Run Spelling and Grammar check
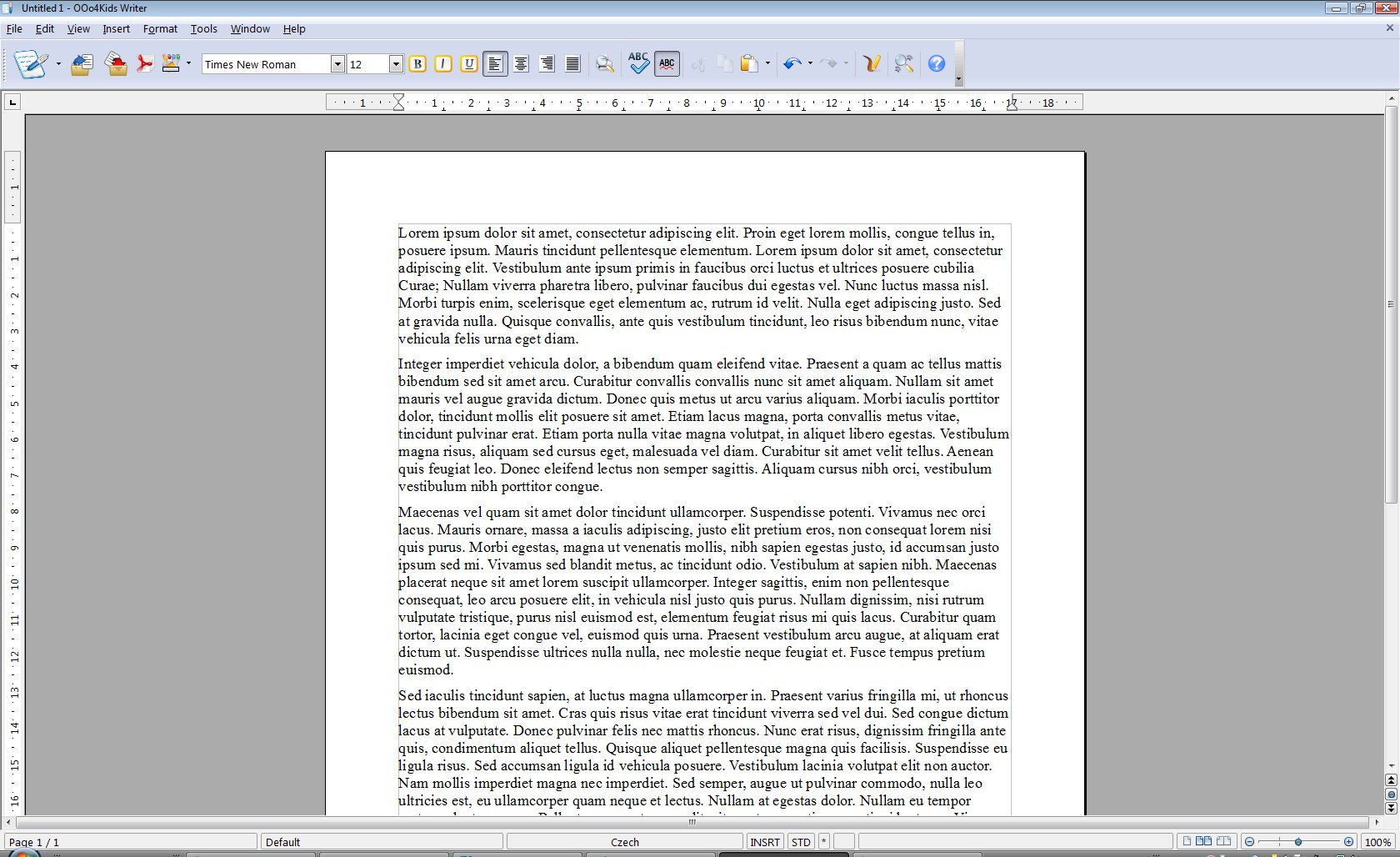This screenshot has height=857, width=1400. [x=638, y=64]
